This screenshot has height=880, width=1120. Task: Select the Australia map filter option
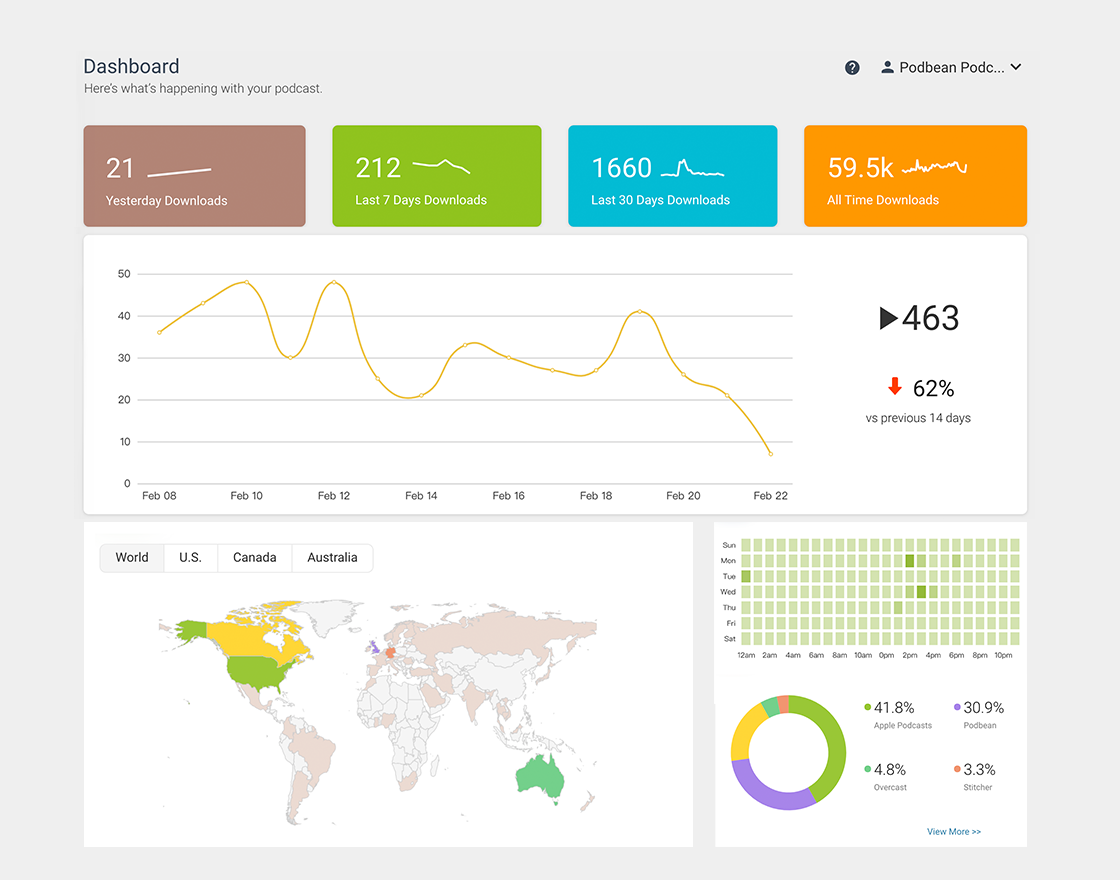(x=332, y=557)
